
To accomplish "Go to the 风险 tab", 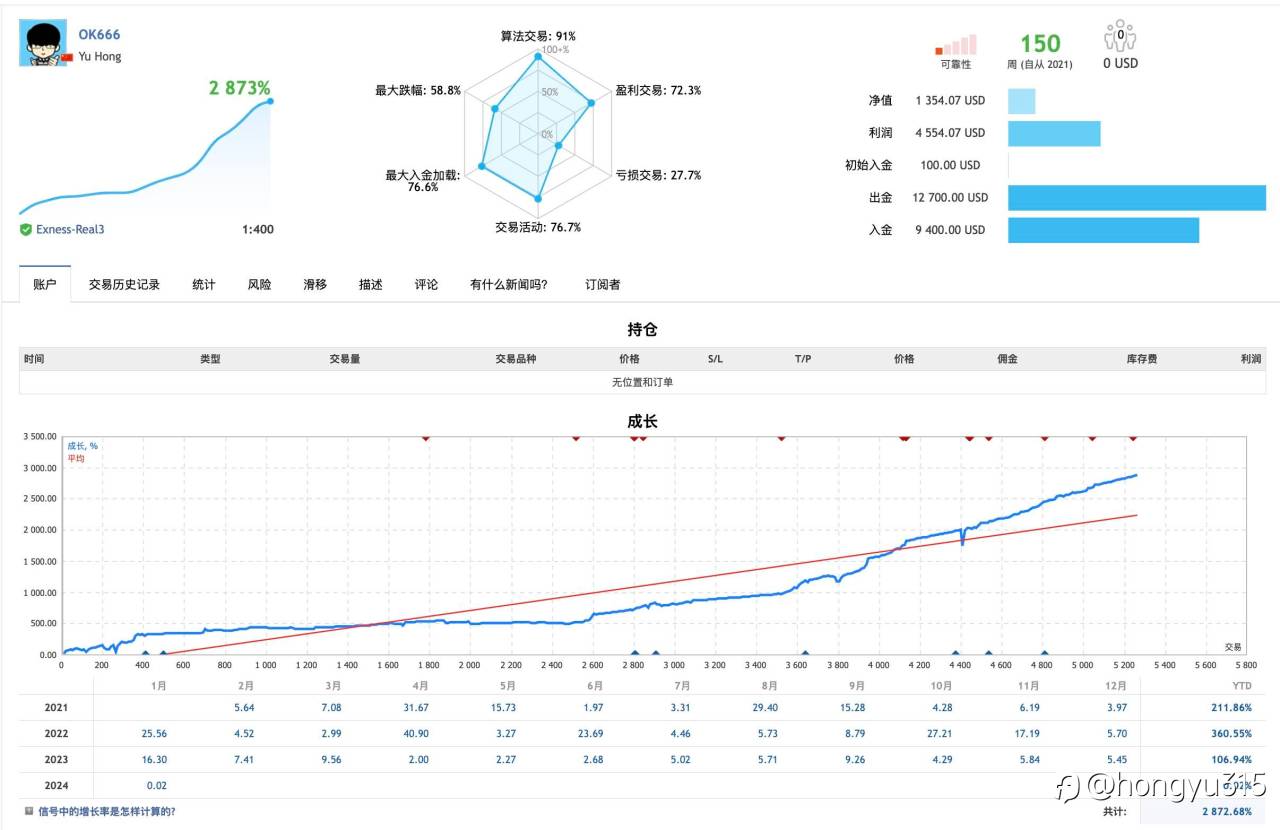I will 259,284.
